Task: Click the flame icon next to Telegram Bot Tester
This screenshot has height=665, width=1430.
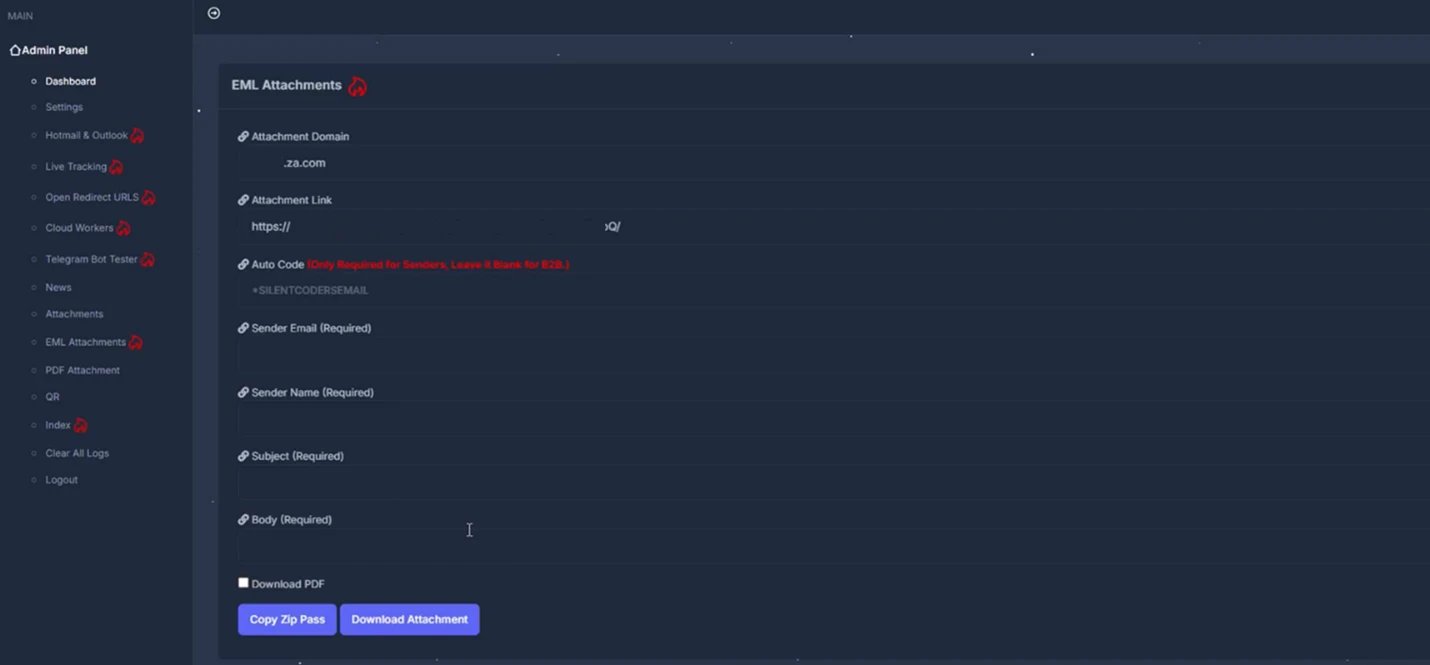Action: (x=148, y=259)
